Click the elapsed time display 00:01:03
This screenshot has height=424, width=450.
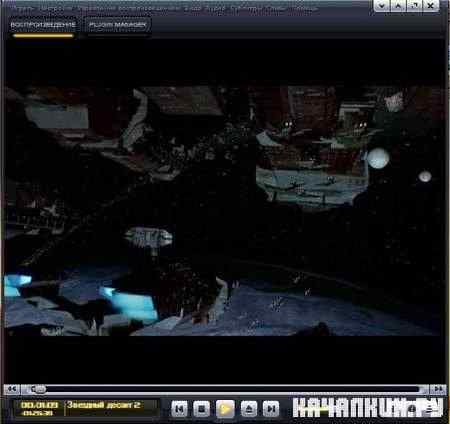[39, 405]
